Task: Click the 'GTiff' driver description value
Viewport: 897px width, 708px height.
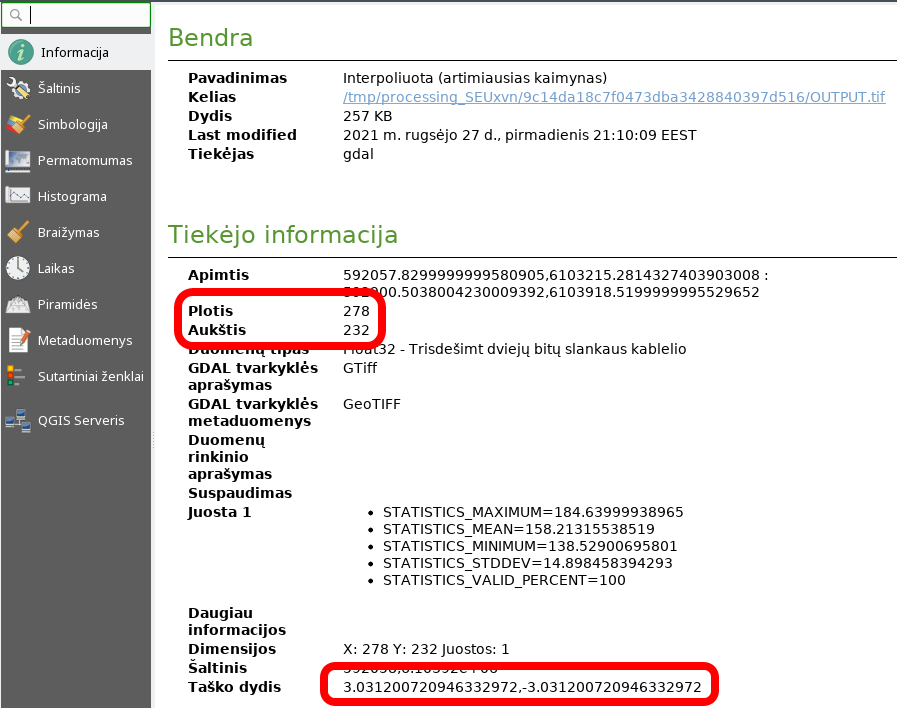Action: point(360,368)
